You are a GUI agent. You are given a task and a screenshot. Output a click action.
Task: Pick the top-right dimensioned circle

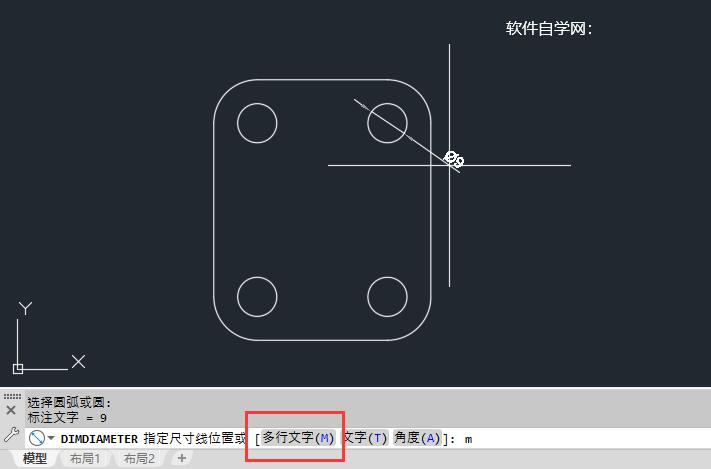click(387, 123)
